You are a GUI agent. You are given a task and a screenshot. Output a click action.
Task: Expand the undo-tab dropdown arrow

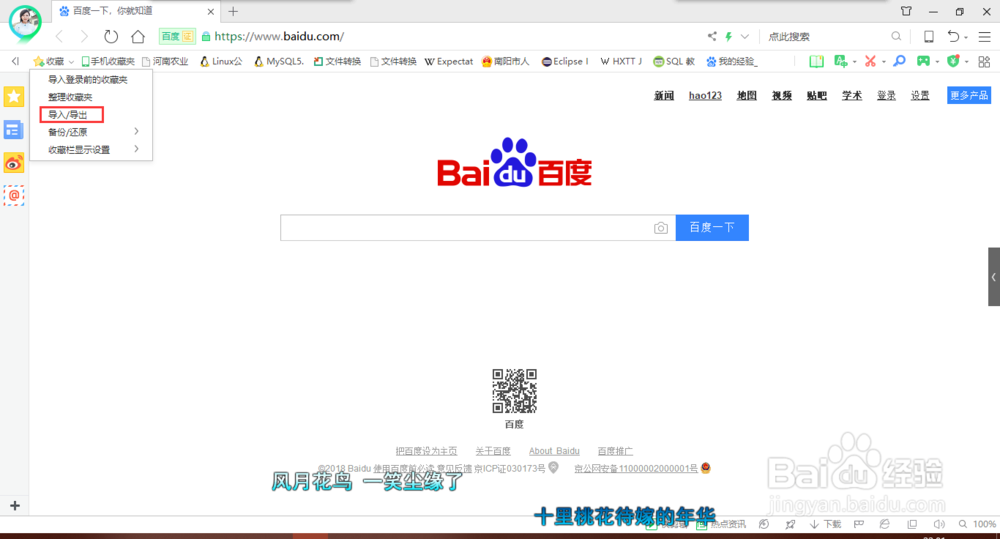[x=966, y=38]
